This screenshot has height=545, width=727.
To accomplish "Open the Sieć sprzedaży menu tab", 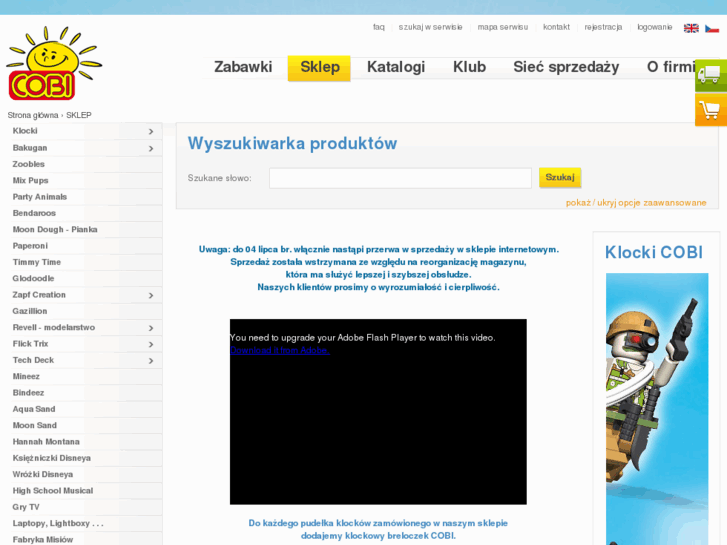I will click(566, 67).
